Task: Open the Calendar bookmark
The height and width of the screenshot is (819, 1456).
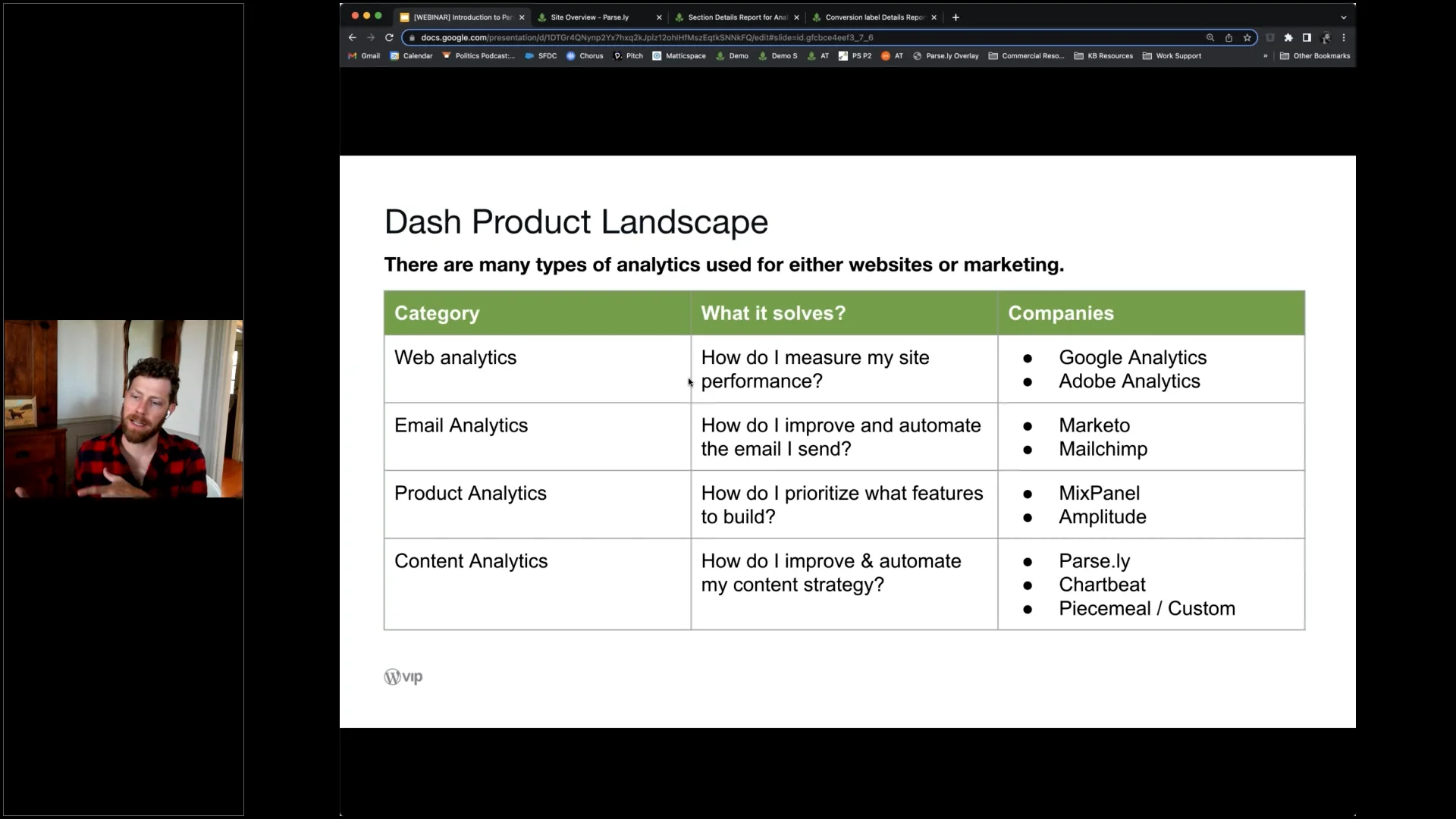Action: 410,55
